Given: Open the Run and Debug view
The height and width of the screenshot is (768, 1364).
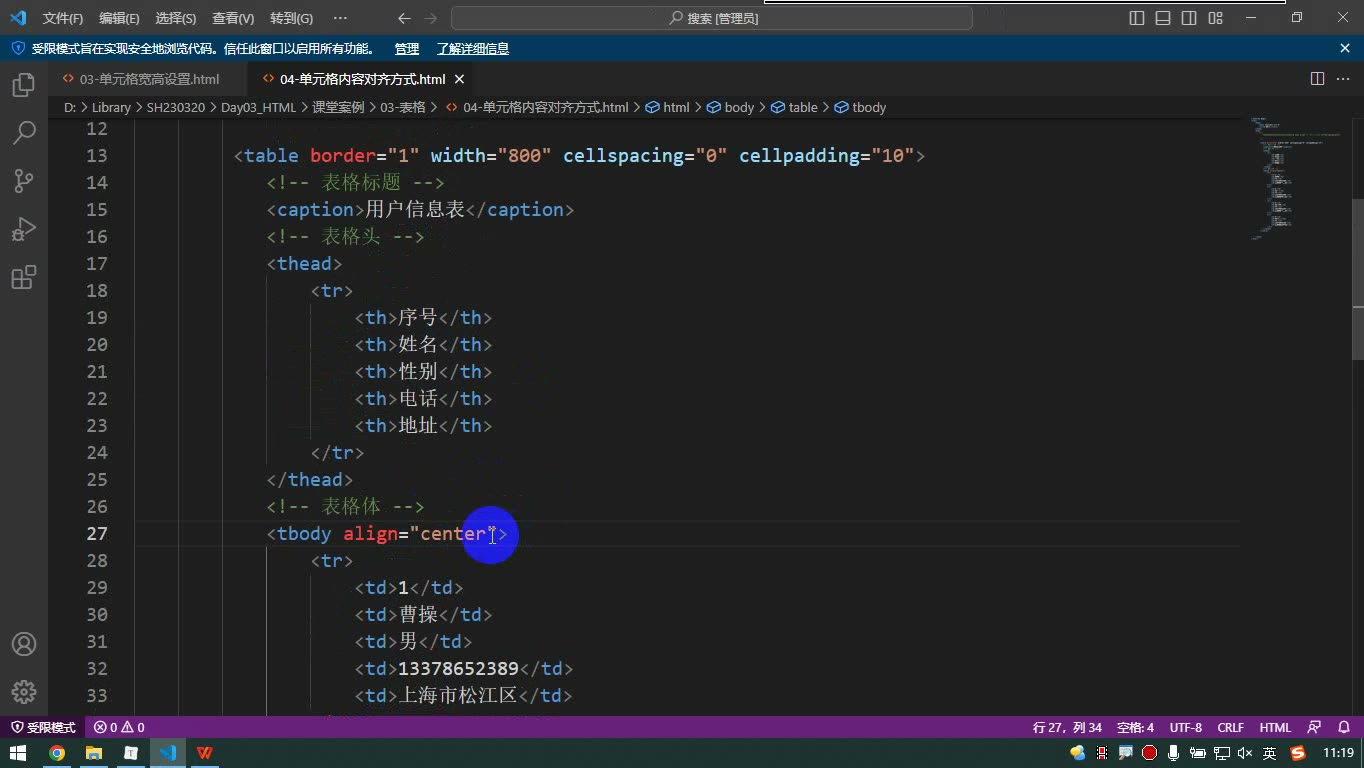Looking at the screenshot, I should coord(24,228).
